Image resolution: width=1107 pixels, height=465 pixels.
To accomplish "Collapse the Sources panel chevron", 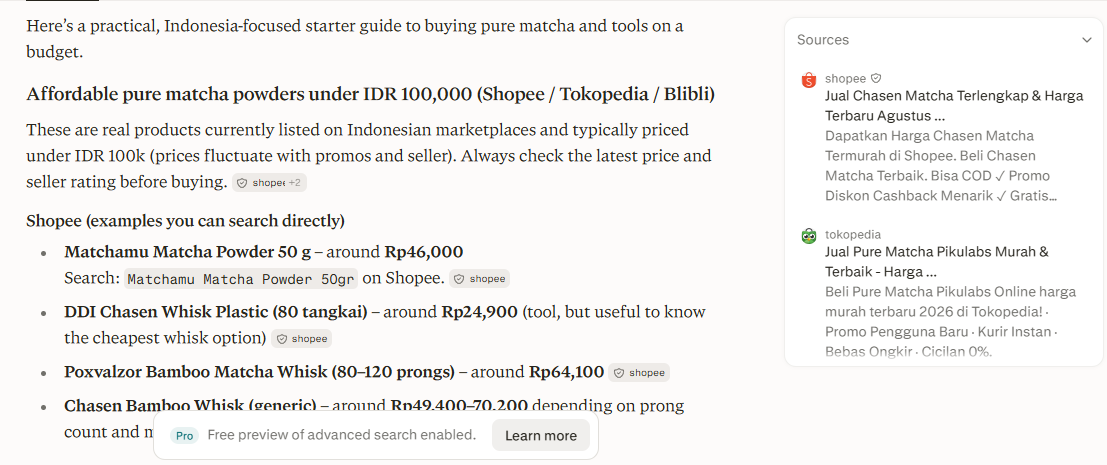I will click(x=1087, y=40).
